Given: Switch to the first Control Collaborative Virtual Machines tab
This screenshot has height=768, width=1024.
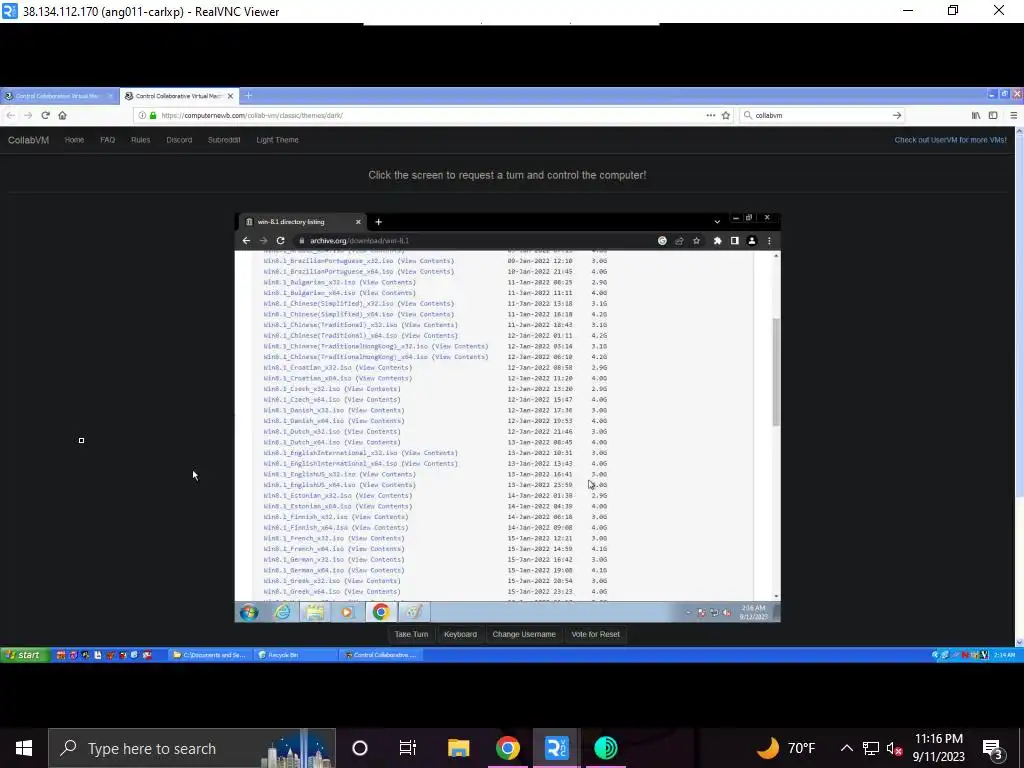Looking at the screenshot, I should (x=57, y=96).
